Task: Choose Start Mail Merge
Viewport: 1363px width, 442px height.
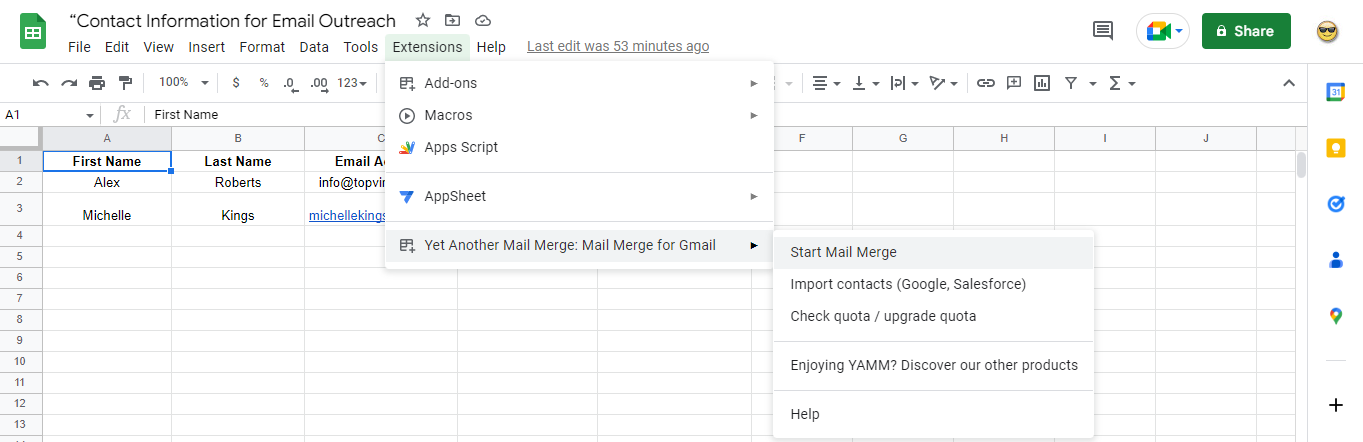Action: 933,252
